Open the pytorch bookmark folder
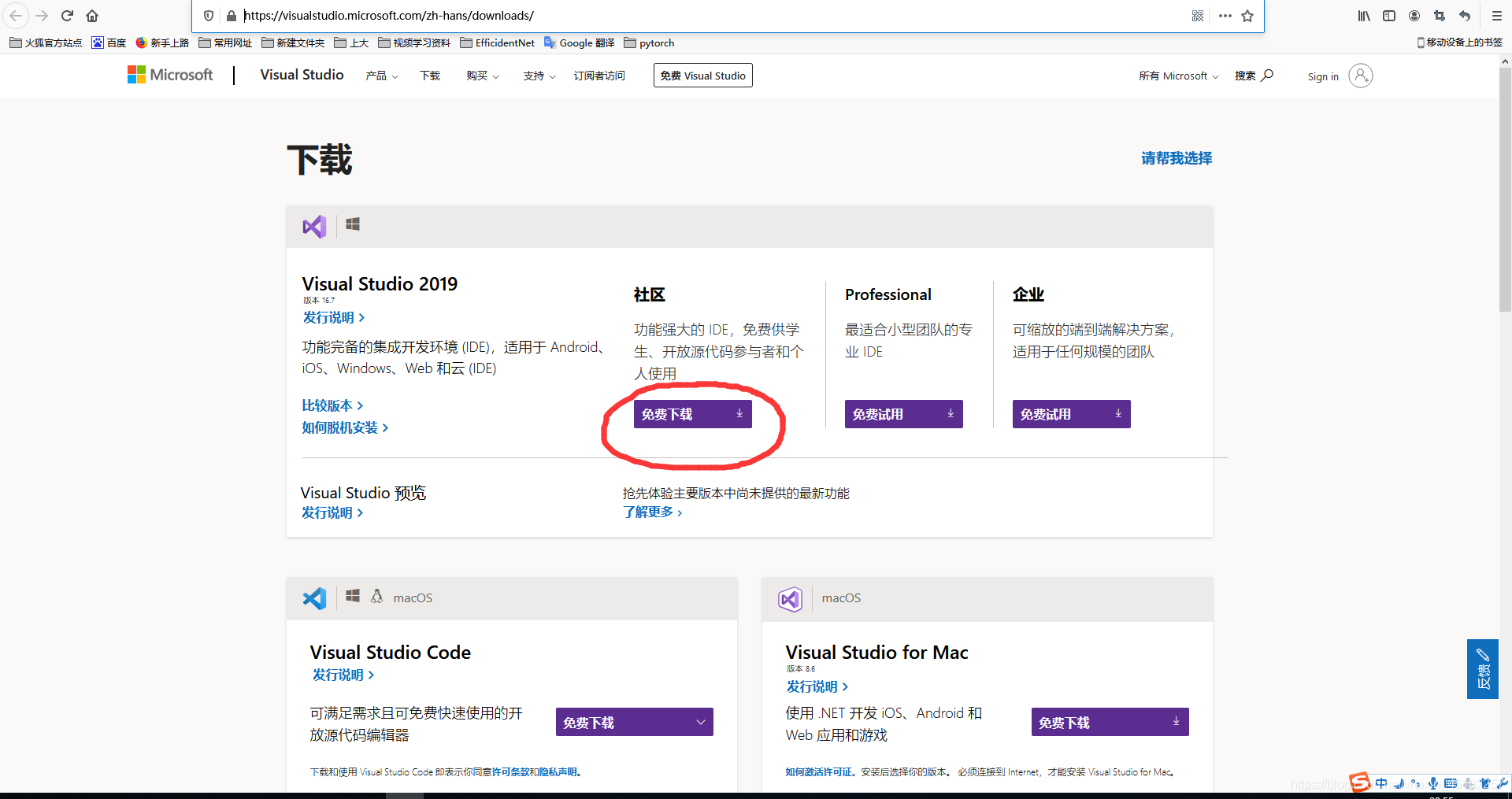The image size is (1512, 799). (649, 43)
